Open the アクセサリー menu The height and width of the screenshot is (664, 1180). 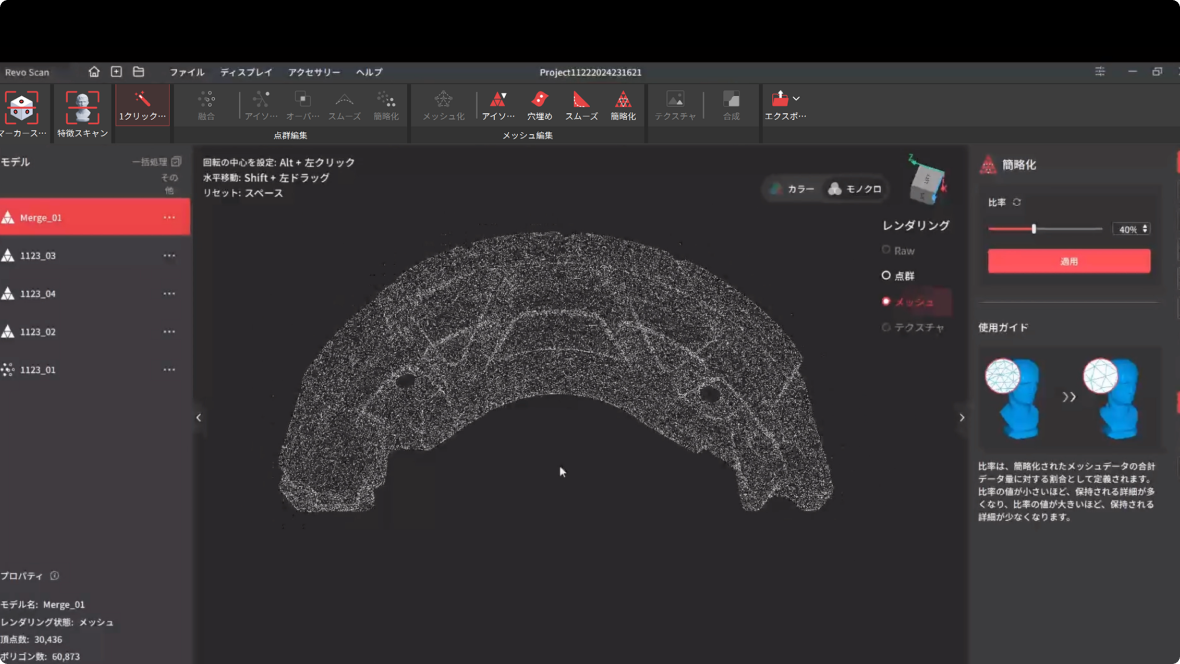(x=314, y=72)
